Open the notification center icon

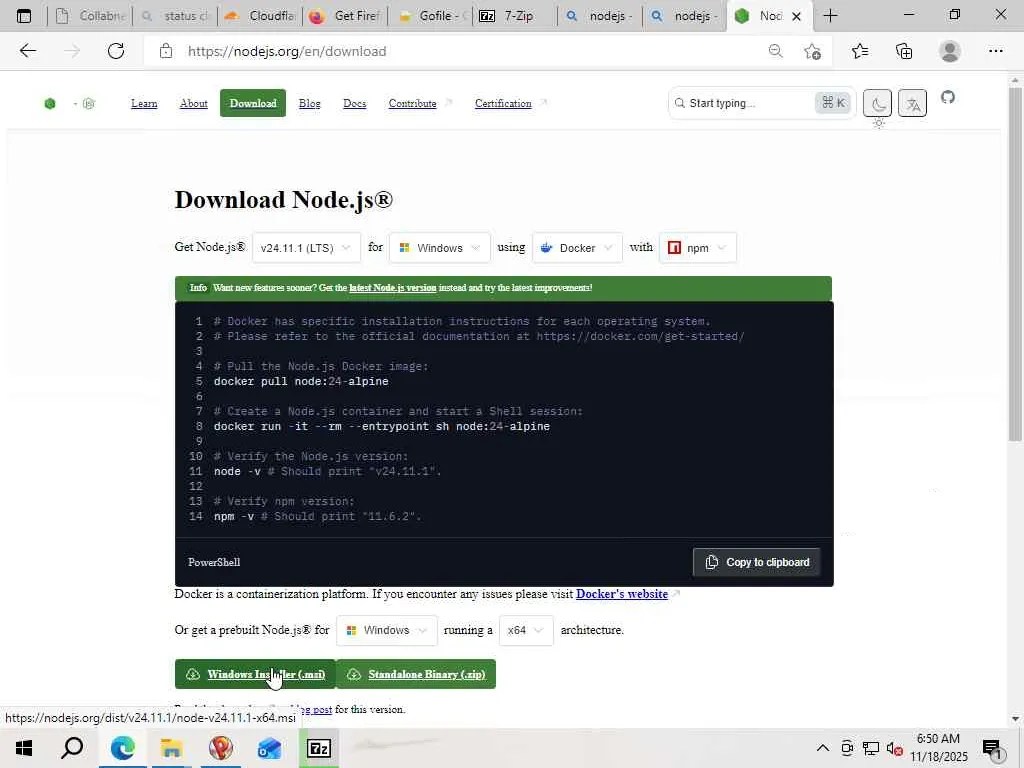coord(992,748)
